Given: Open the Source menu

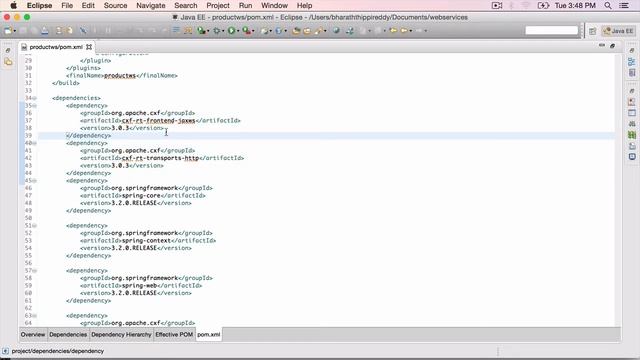Looking at the screenshot, I should pyautogui.click(x=115, y=6).
